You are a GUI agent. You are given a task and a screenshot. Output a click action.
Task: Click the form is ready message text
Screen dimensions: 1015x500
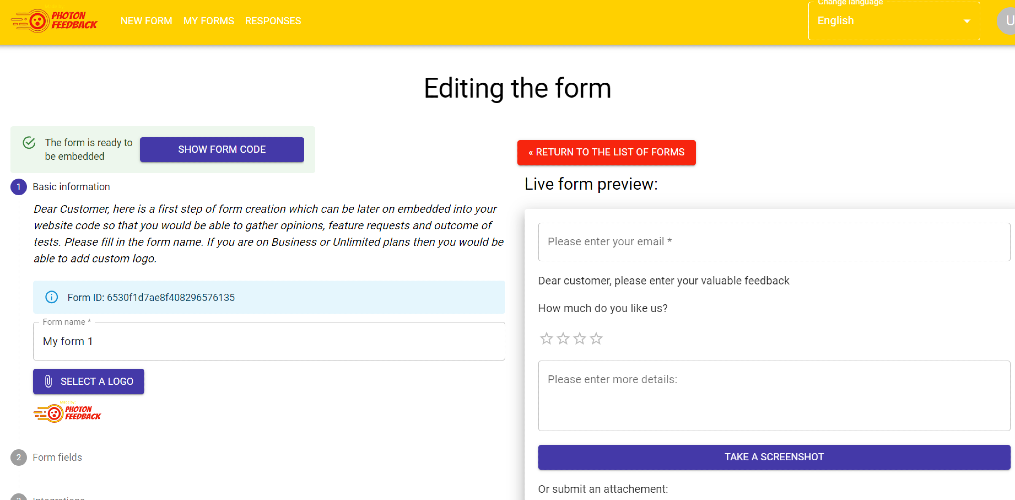89,150
